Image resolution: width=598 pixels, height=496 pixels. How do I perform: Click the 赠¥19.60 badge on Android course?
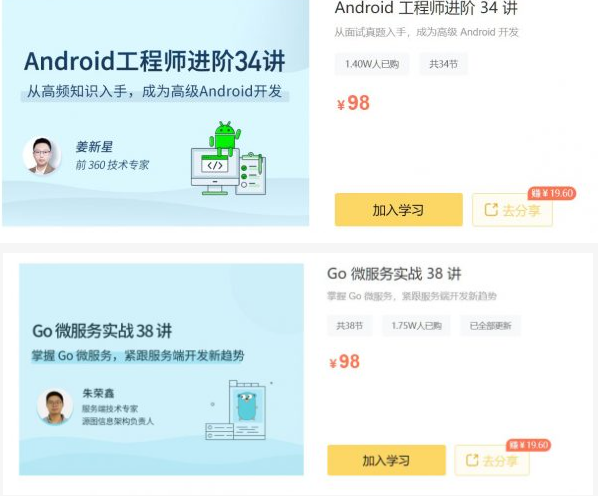(x=552, y=193)
